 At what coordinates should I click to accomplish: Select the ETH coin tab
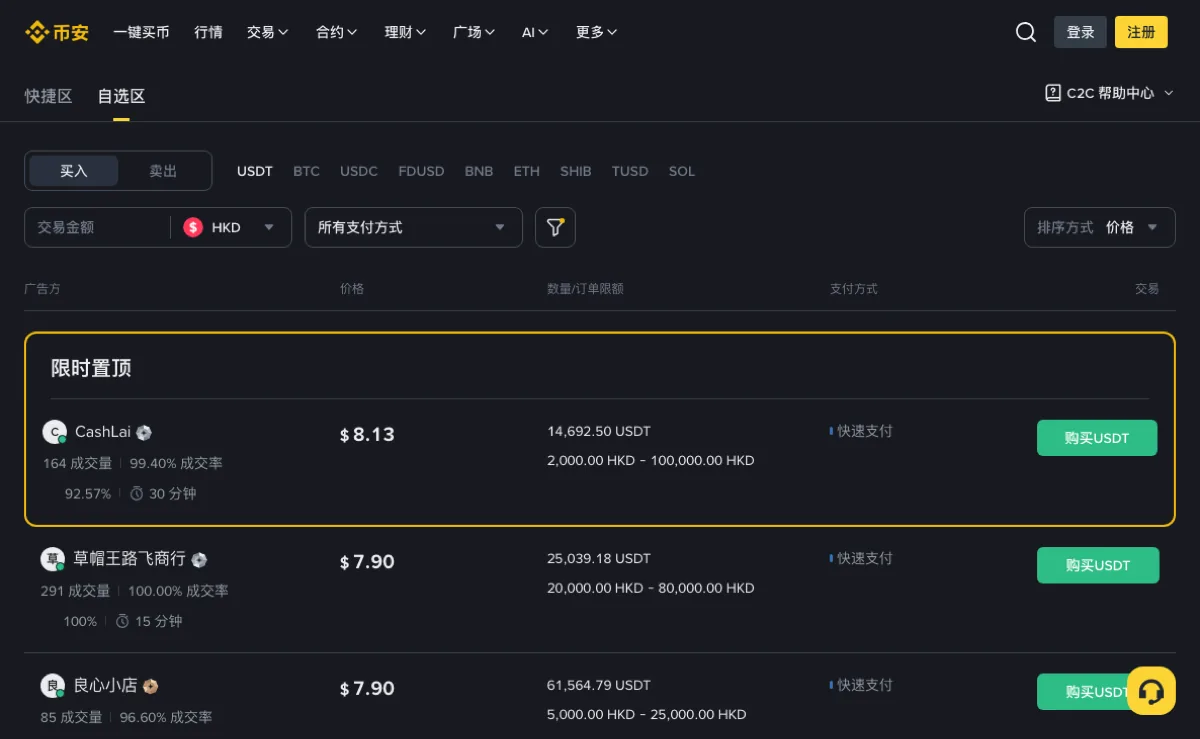coord(527,171)
